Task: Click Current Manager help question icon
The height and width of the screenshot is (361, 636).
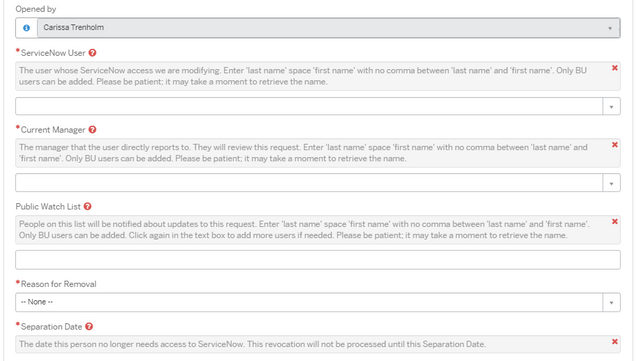Action: pyautogui.click(x=92, y=129)
